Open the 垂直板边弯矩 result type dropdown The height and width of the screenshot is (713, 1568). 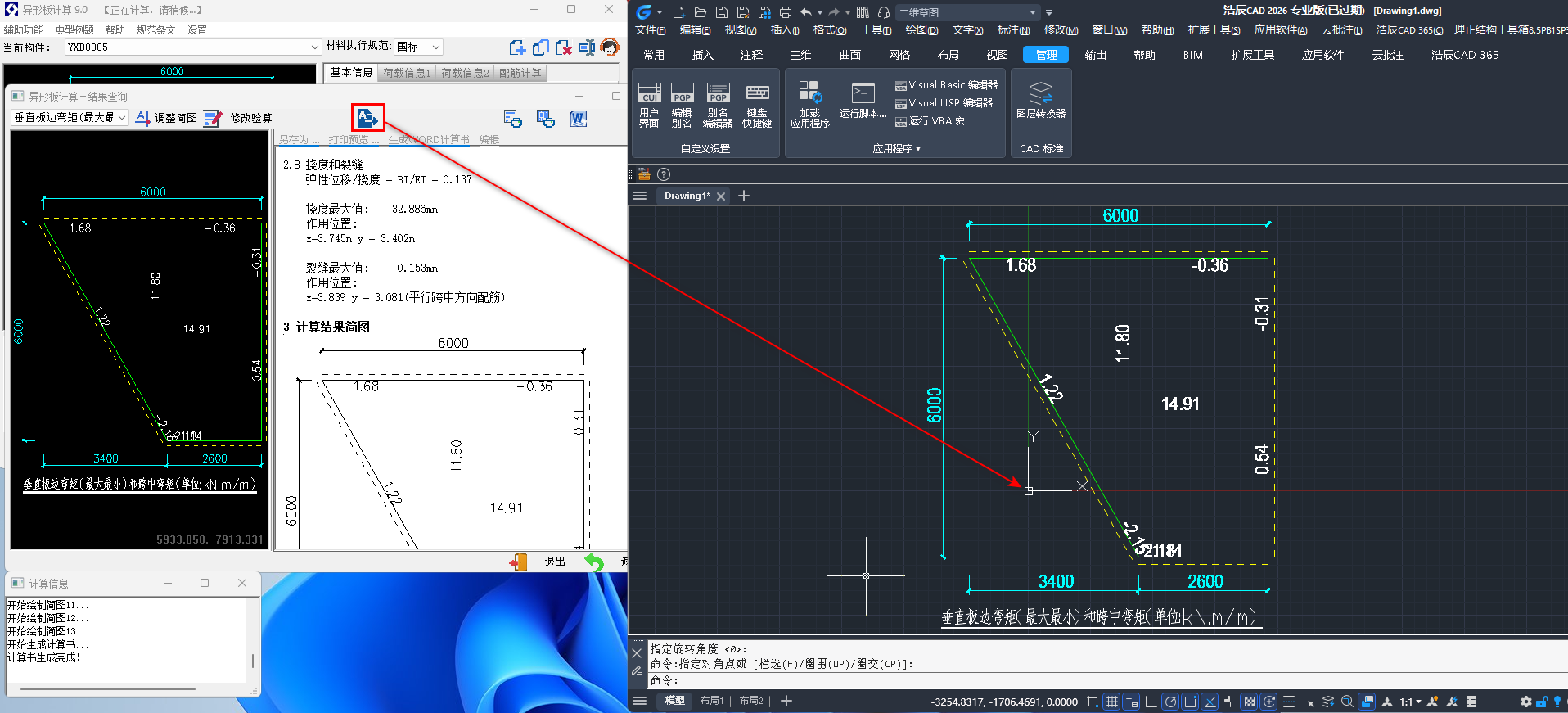tap(122, 118)
